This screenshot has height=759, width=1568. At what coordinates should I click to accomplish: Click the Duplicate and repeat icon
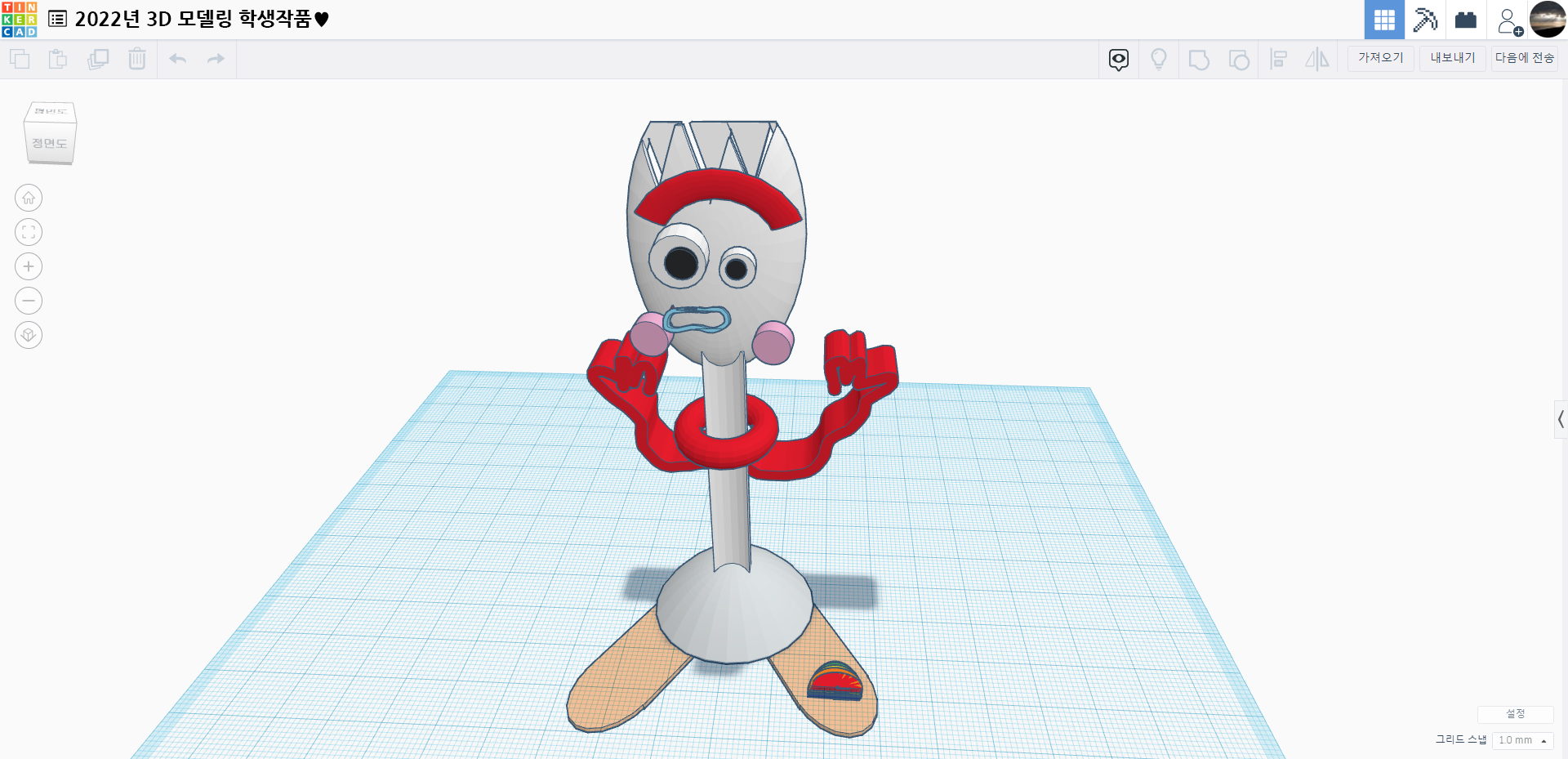(98, 59)
